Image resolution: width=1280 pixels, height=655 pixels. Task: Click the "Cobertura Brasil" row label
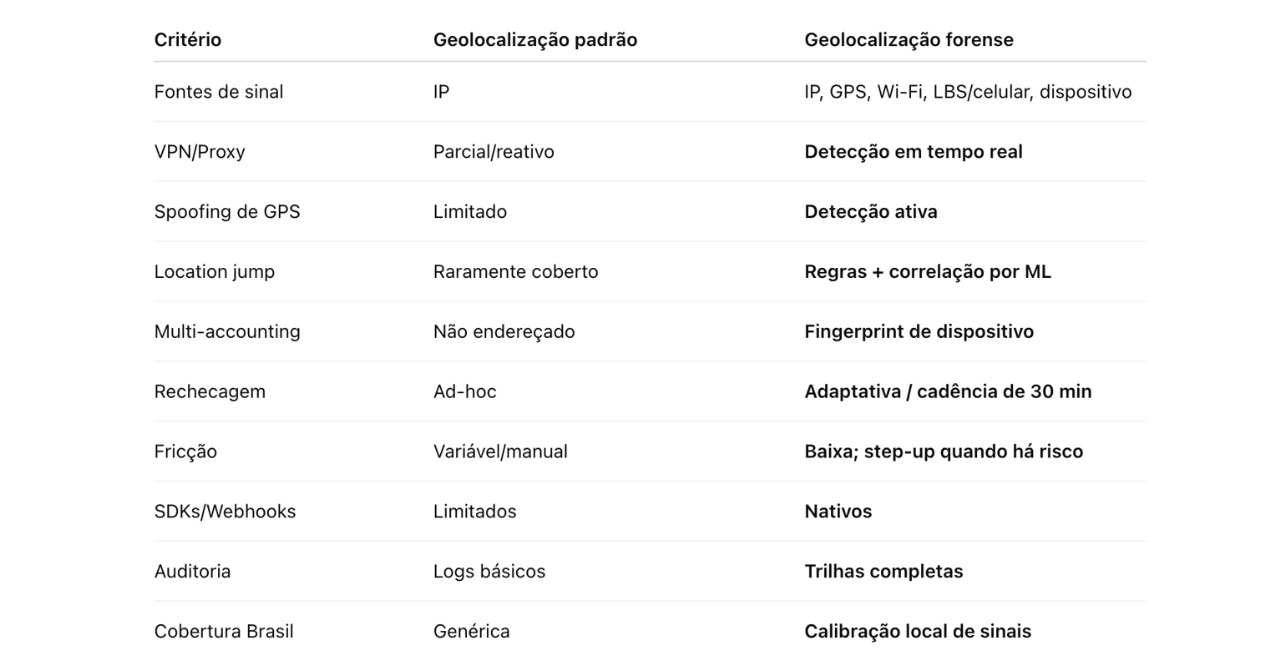point(224,632)
